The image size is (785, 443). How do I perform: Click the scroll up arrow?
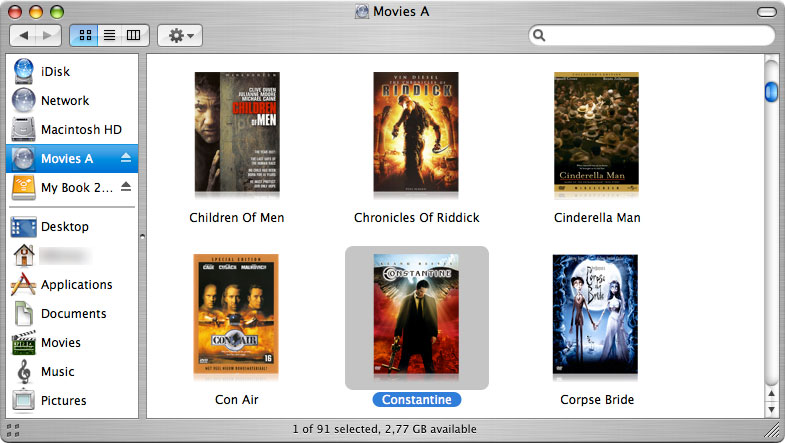[771, 393]
